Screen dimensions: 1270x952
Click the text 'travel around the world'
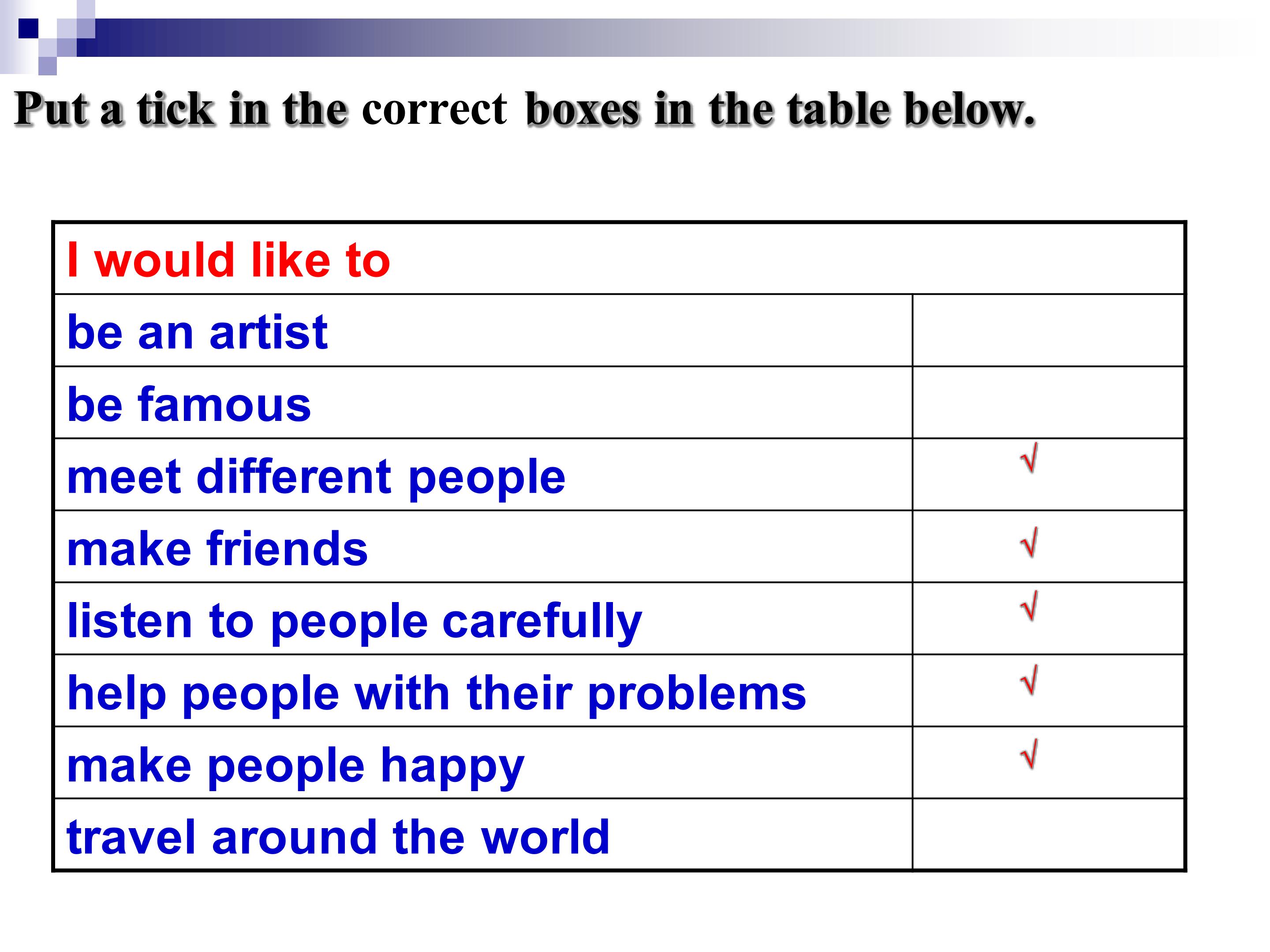click(x=338, y=837)
